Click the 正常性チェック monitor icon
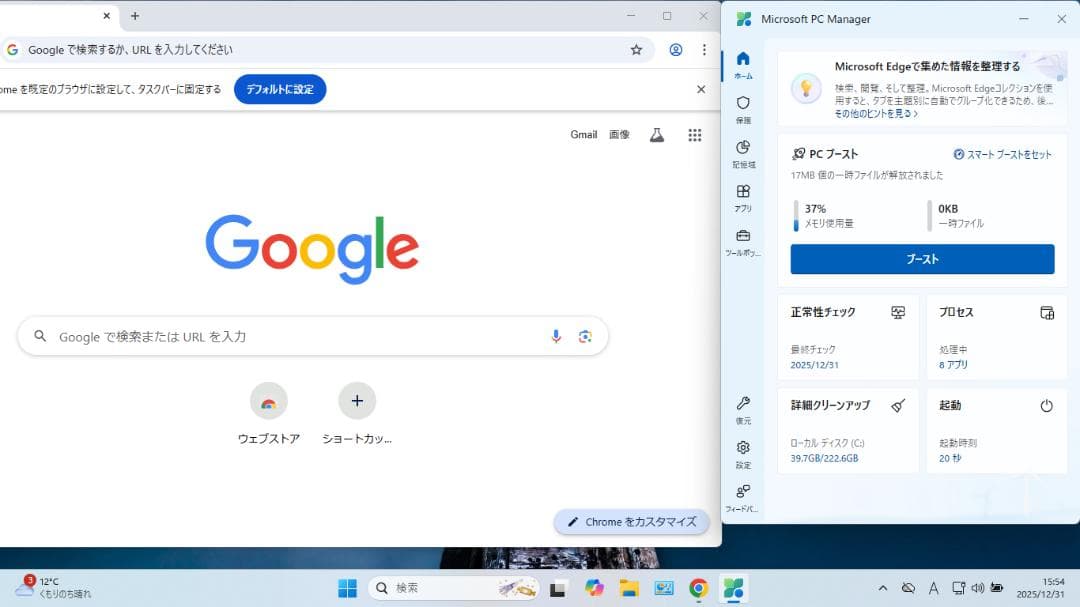The image size is (1080, 607). [896, 312]
